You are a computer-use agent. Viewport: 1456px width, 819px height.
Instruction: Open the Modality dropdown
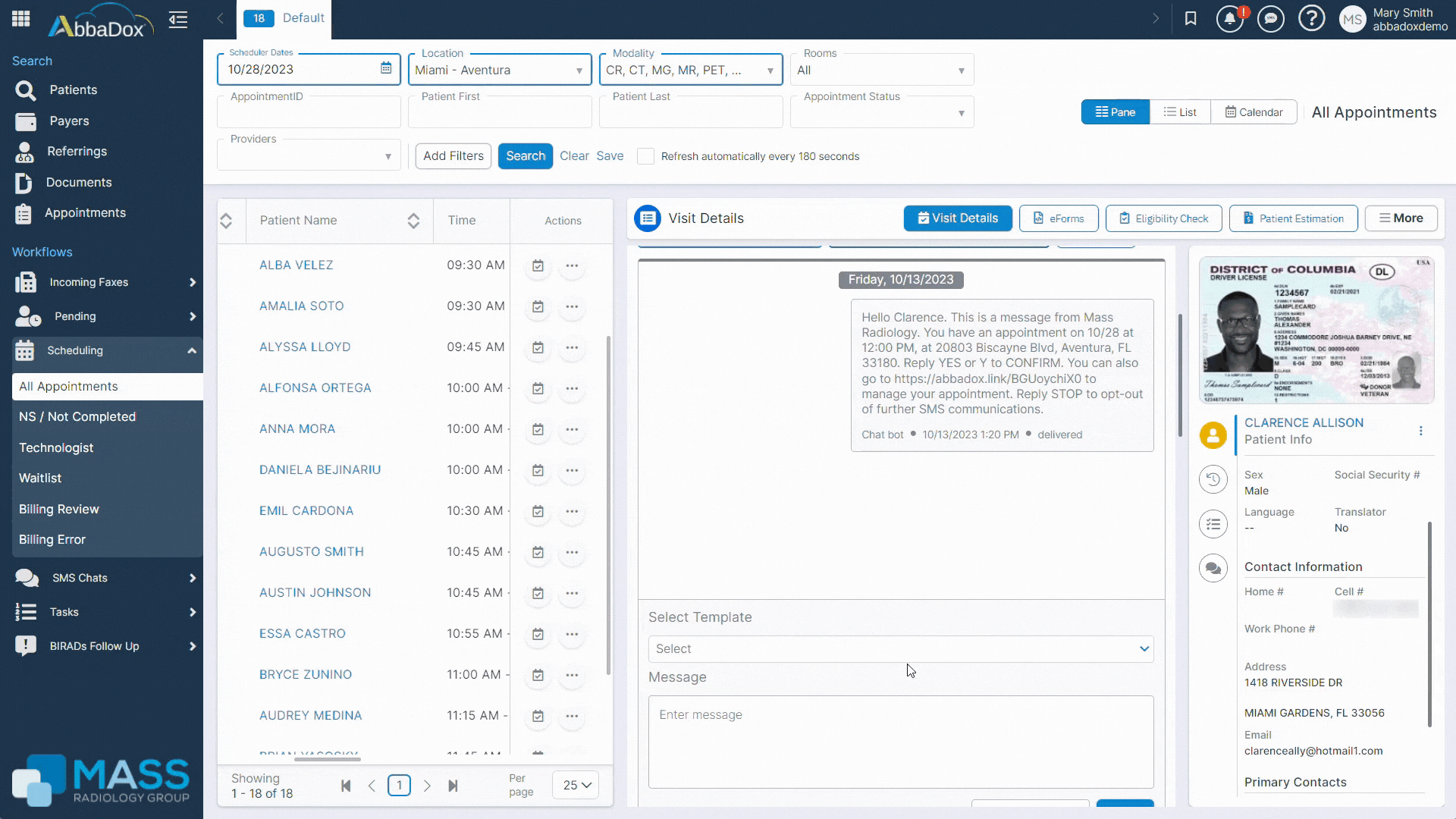click(x=773, y=69)
